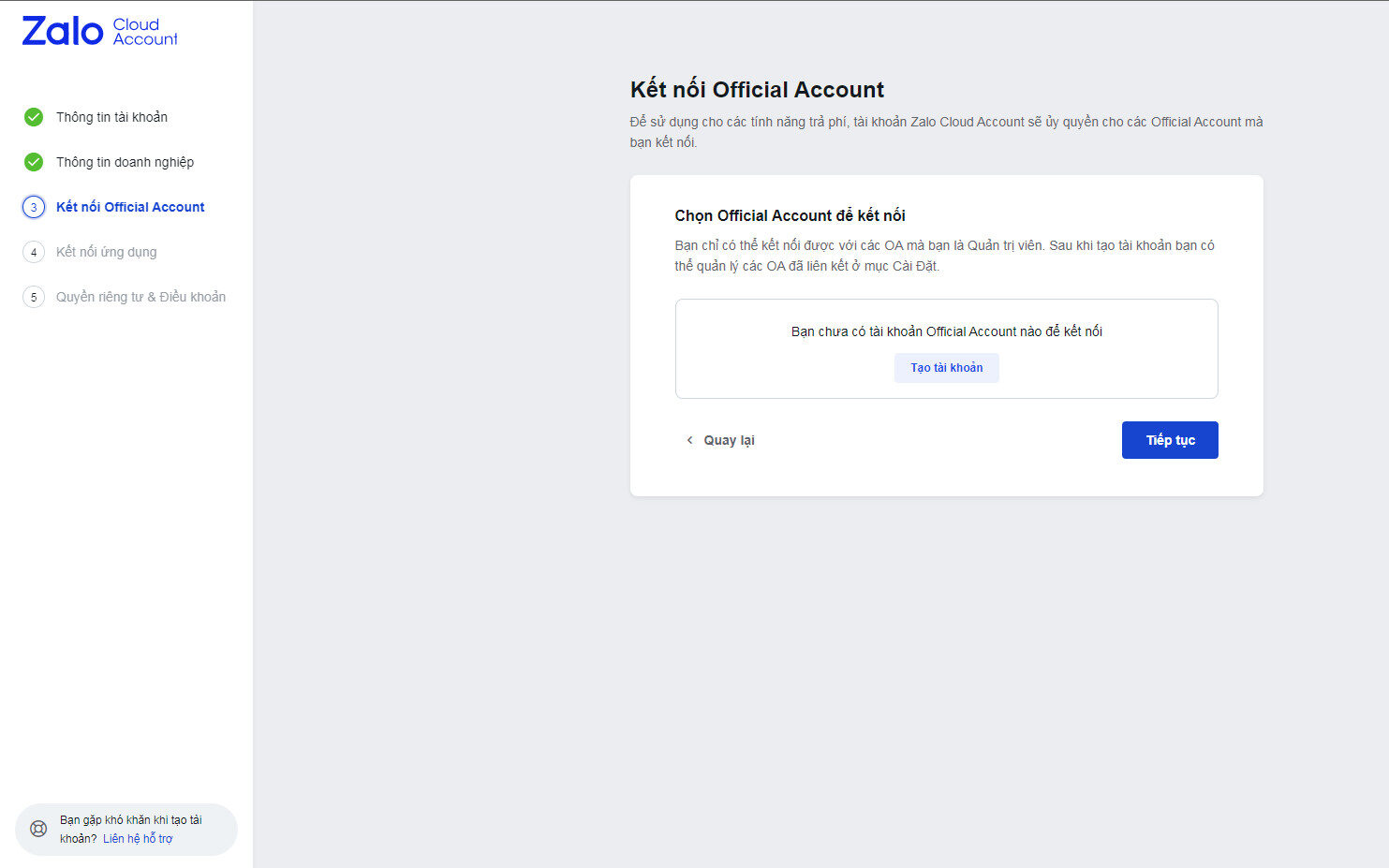Select the step 5 circle icon
This screenshot has width=1389, height=868.
coord(34,297)
